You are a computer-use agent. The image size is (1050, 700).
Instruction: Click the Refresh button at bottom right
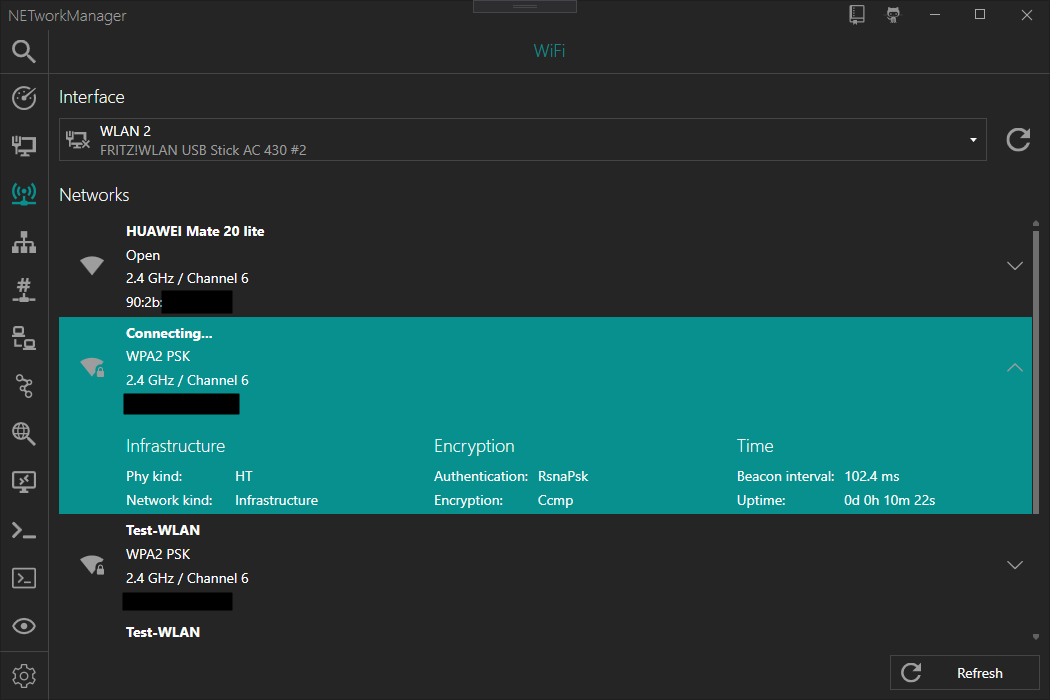tap(964, 672)
